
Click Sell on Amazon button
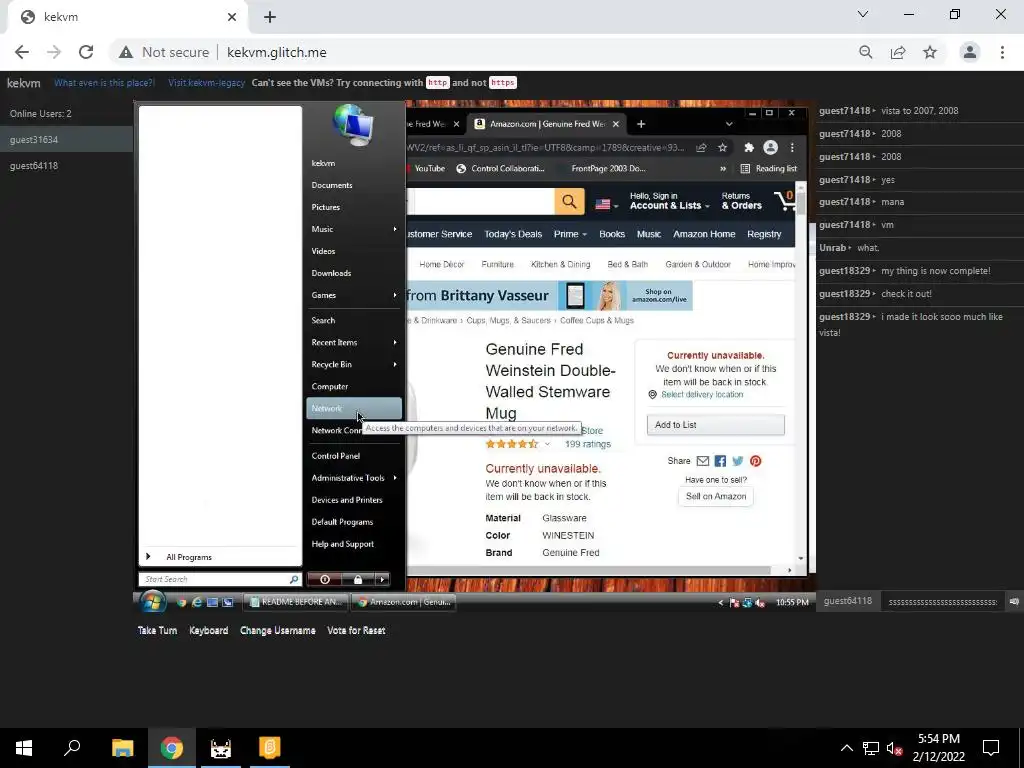tap(716, 496)
